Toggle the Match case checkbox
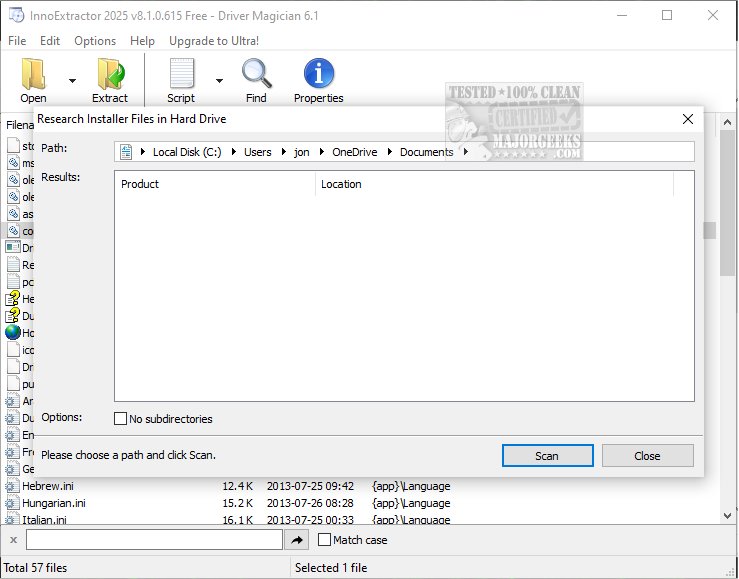Image resolution: width=739 pixels, height=579 pixels. coord(324,540)
